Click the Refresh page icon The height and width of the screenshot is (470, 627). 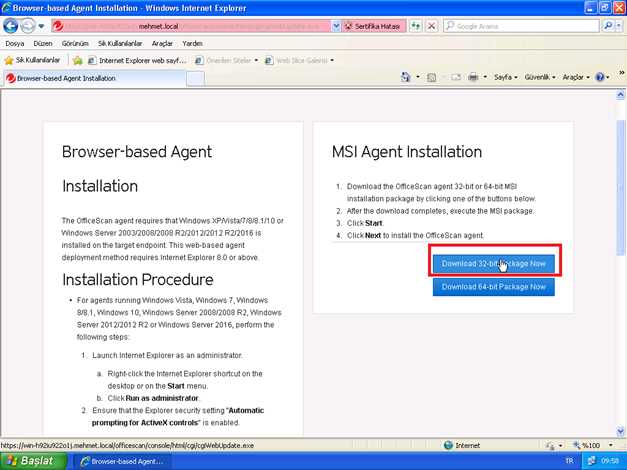tap(416, 26)
